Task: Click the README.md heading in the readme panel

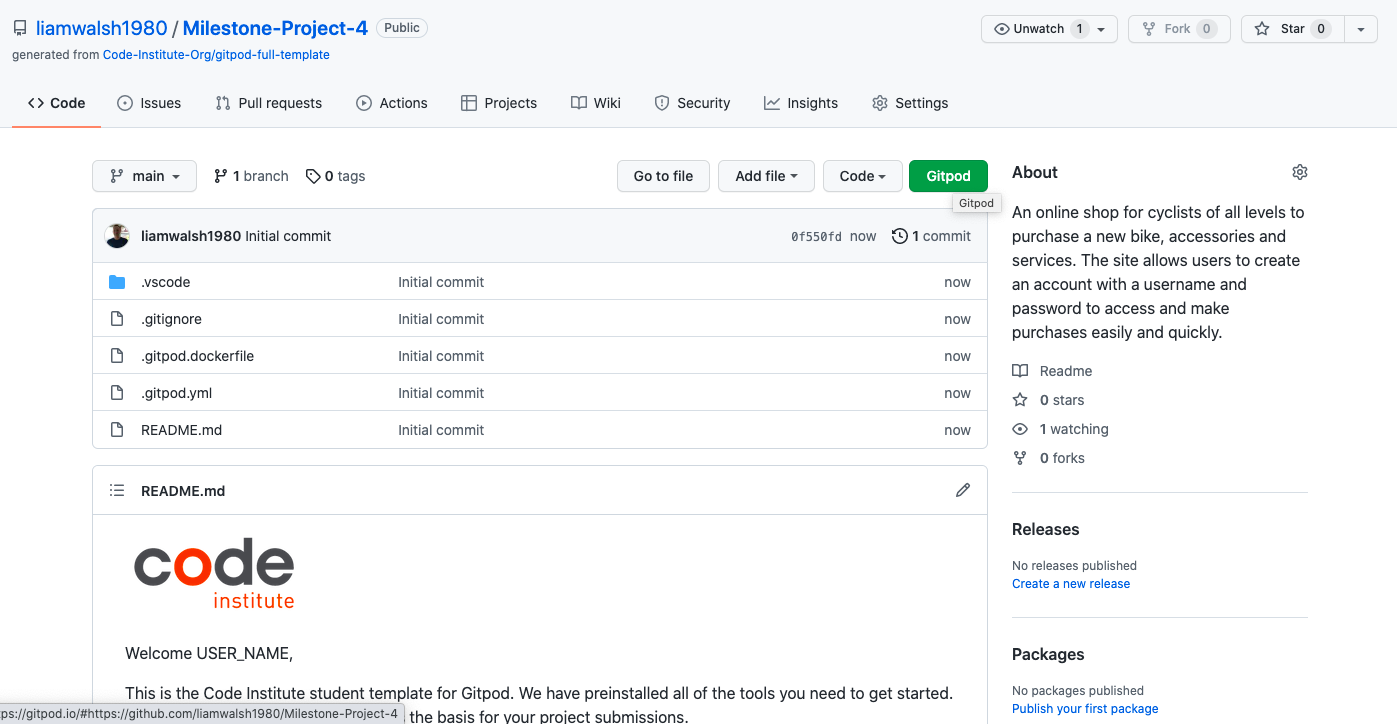Action: 183,491
